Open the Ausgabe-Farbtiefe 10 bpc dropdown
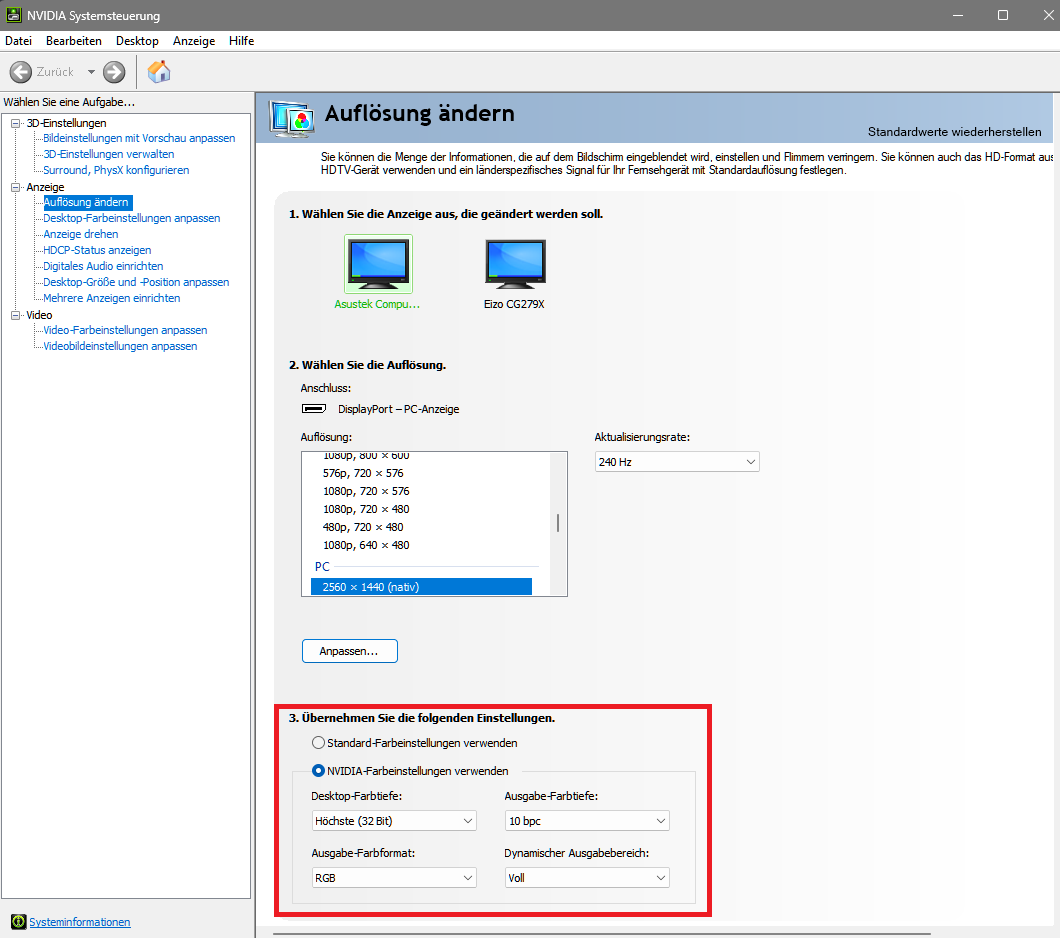The height and width of the screenshot is (938, 1060). click(x=587, y=820)
